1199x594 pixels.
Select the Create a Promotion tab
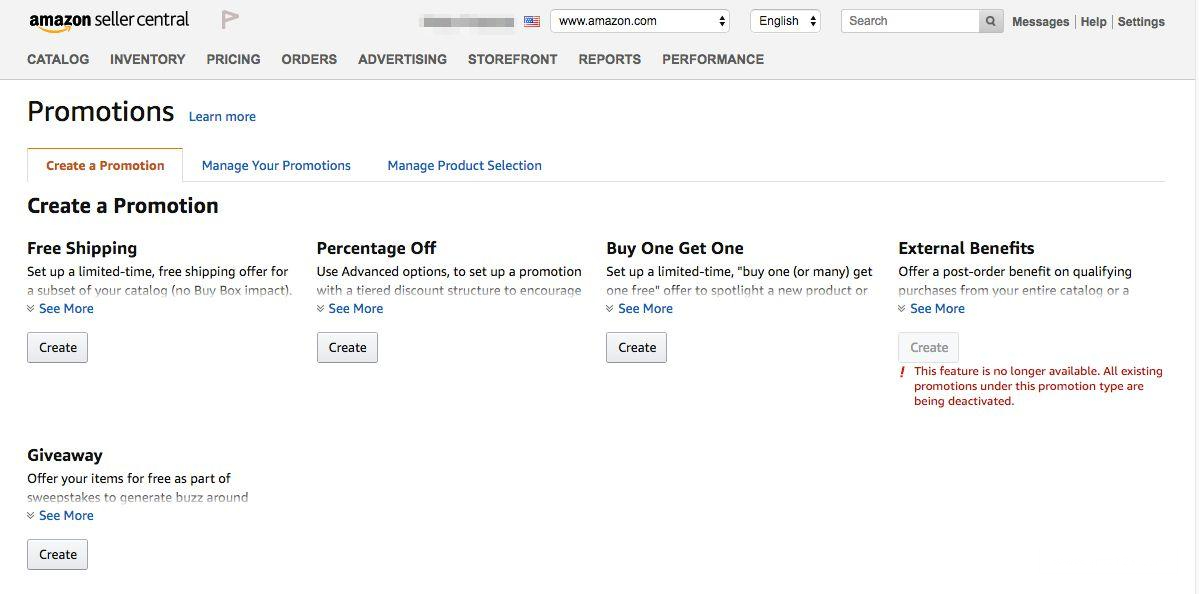coord(105,165)
